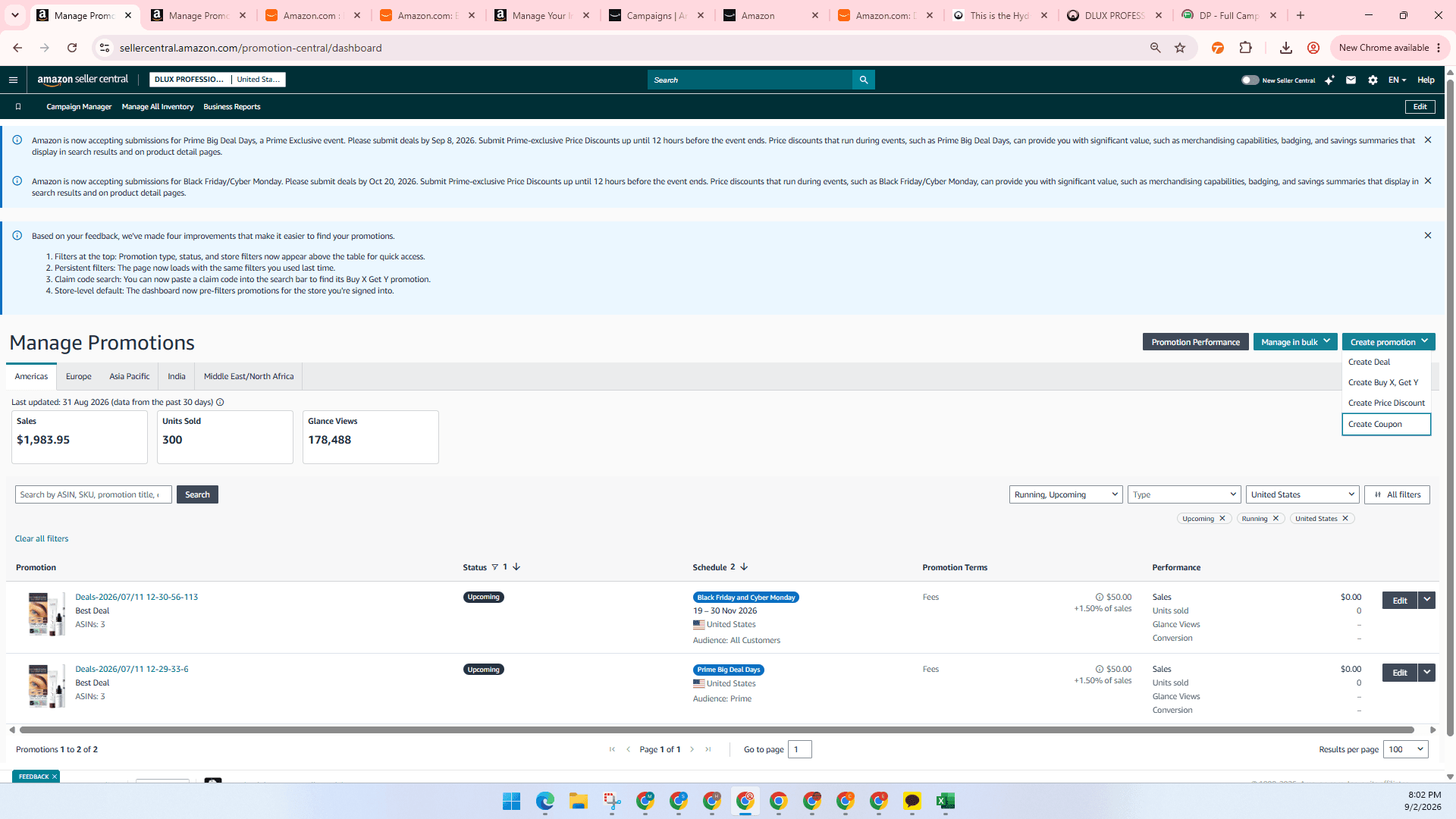Open the All filters button
Viewport: 1456px width, 819px height.
tap(1397, 495)
